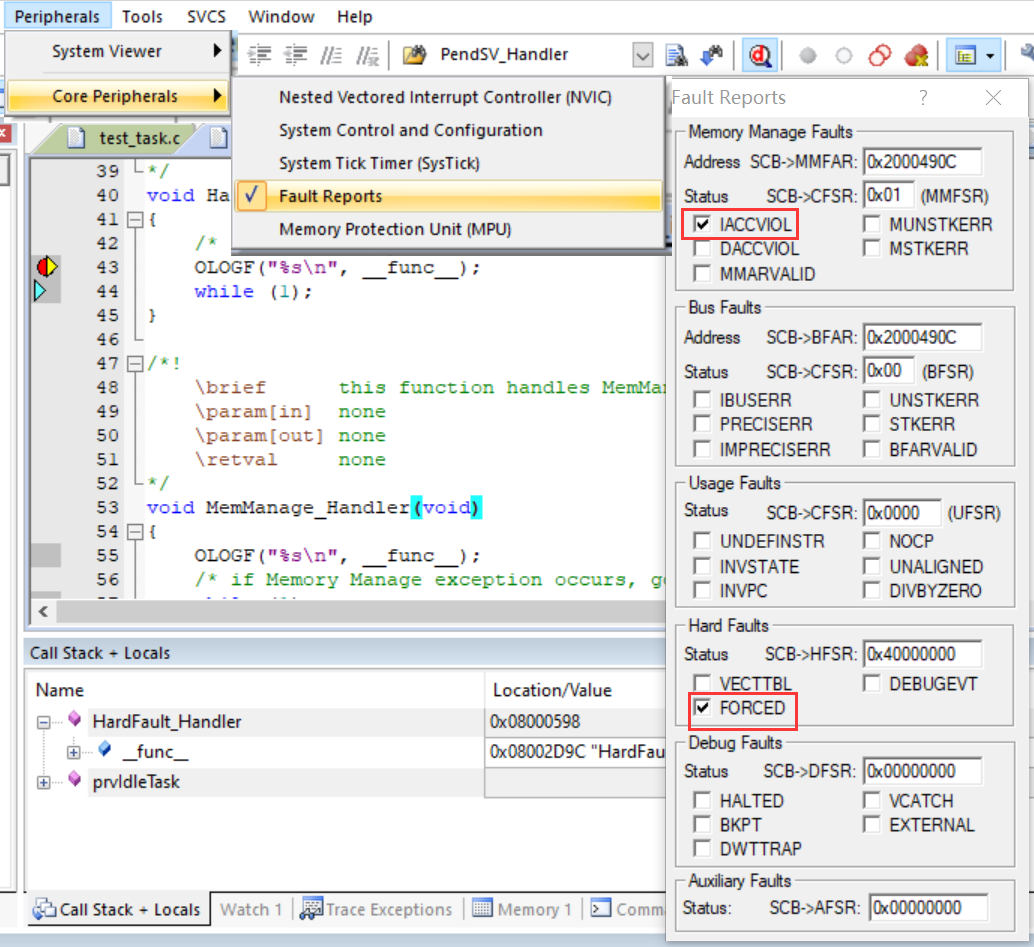1034x947 pixels.
Task: Open the Tools menu
Action: (142, 16)
